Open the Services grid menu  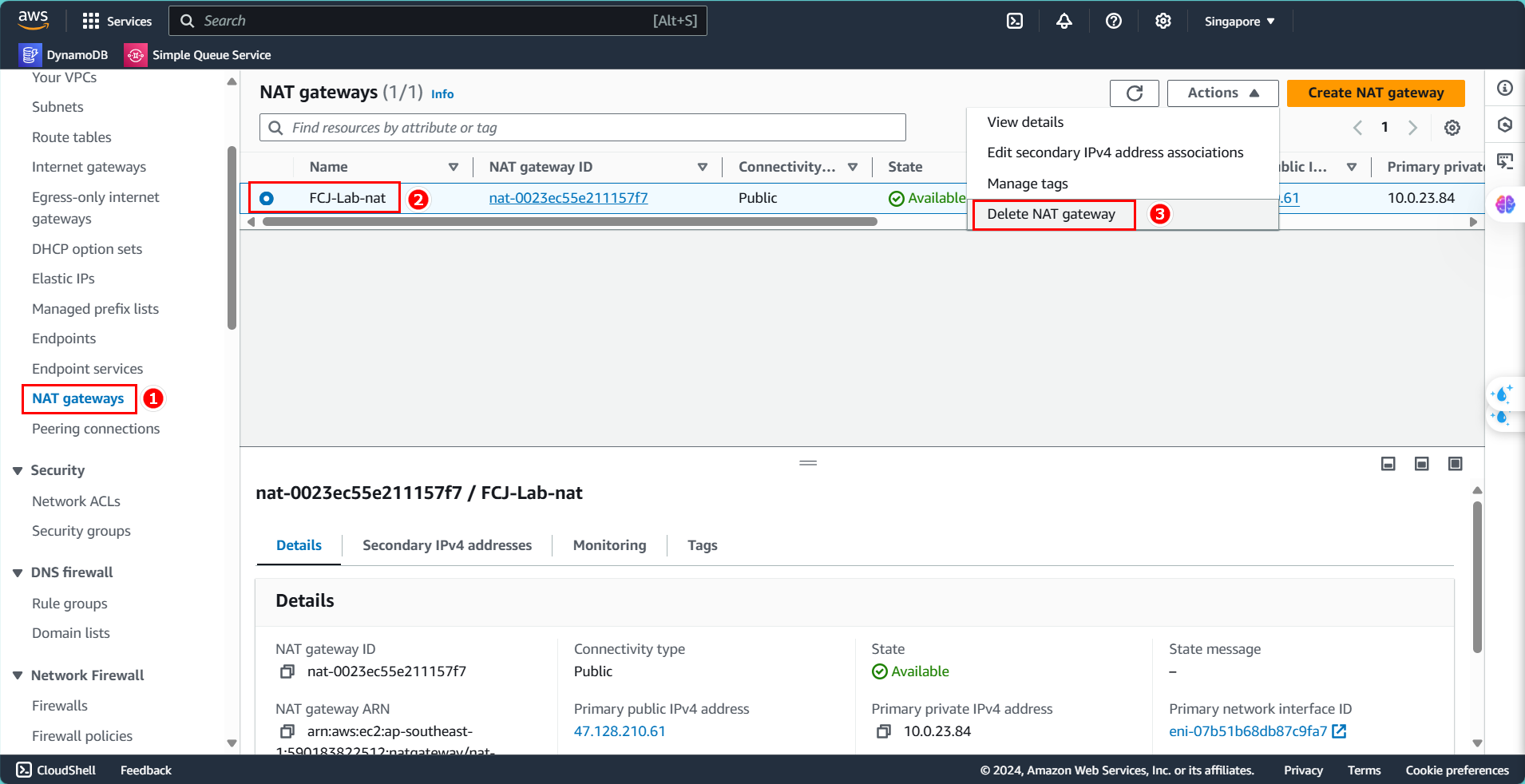point(117,21)
